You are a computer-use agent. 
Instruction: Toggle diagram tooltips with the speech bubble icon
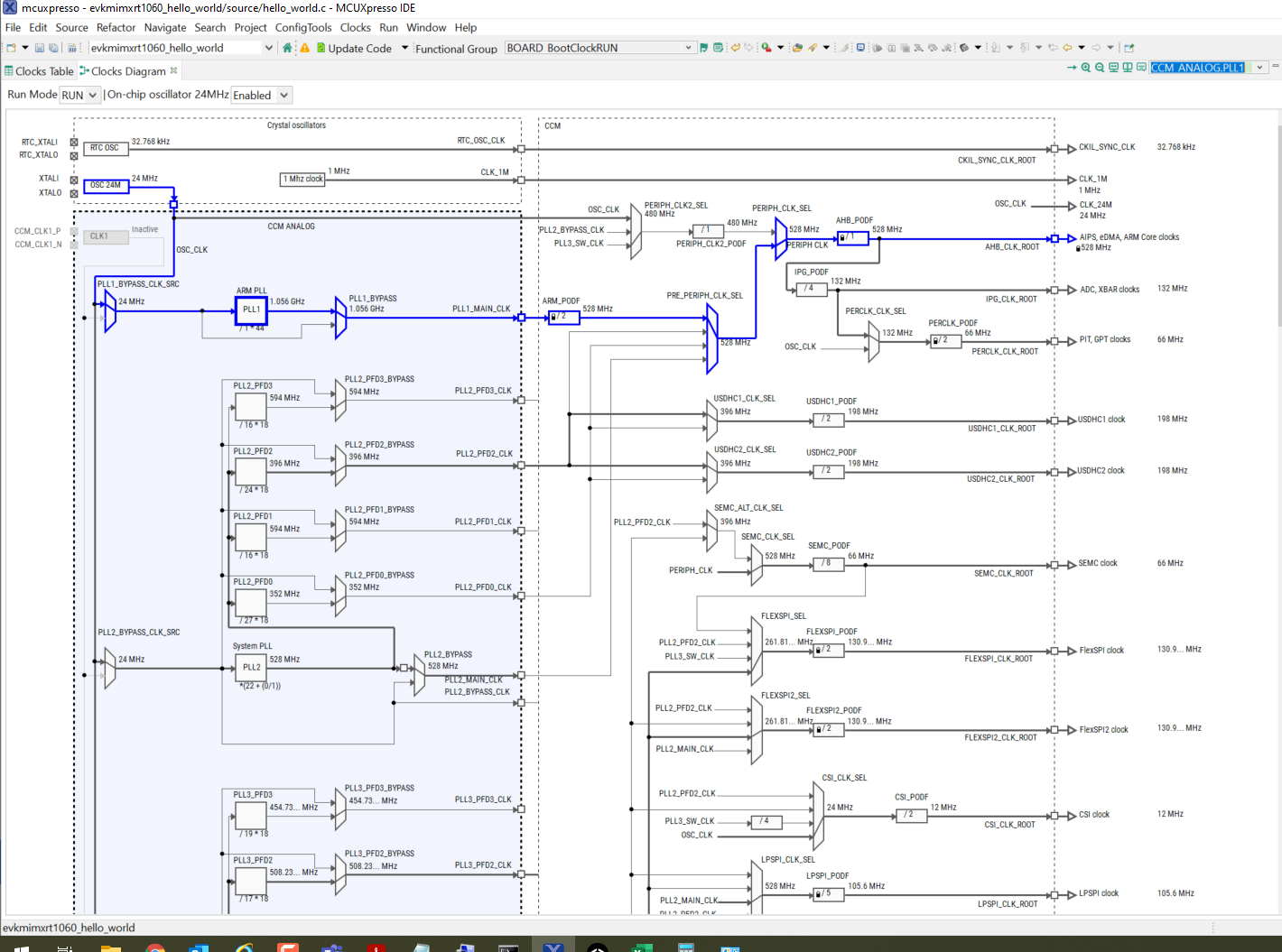(1140, 67)
